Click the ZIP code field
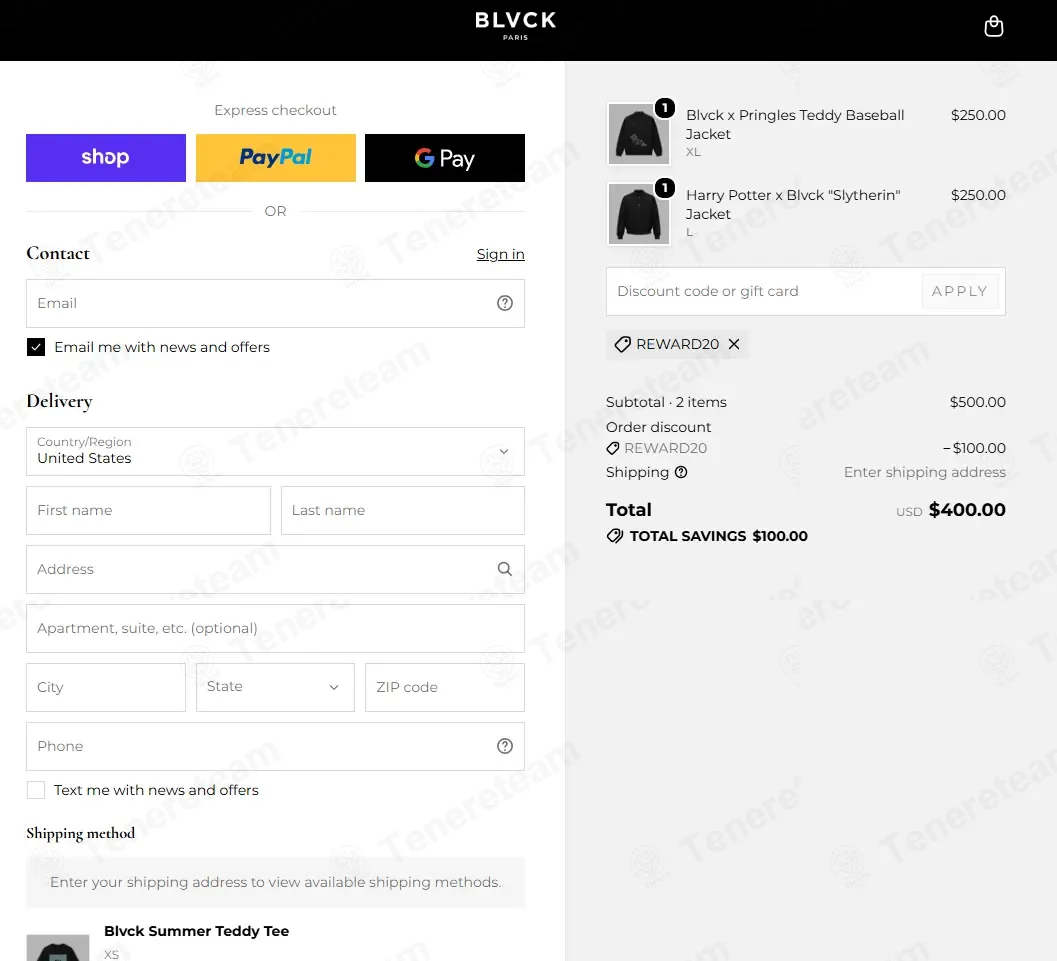Image resolution: width=1057 pixels, height=961 pixels. [x=445, y=687]
